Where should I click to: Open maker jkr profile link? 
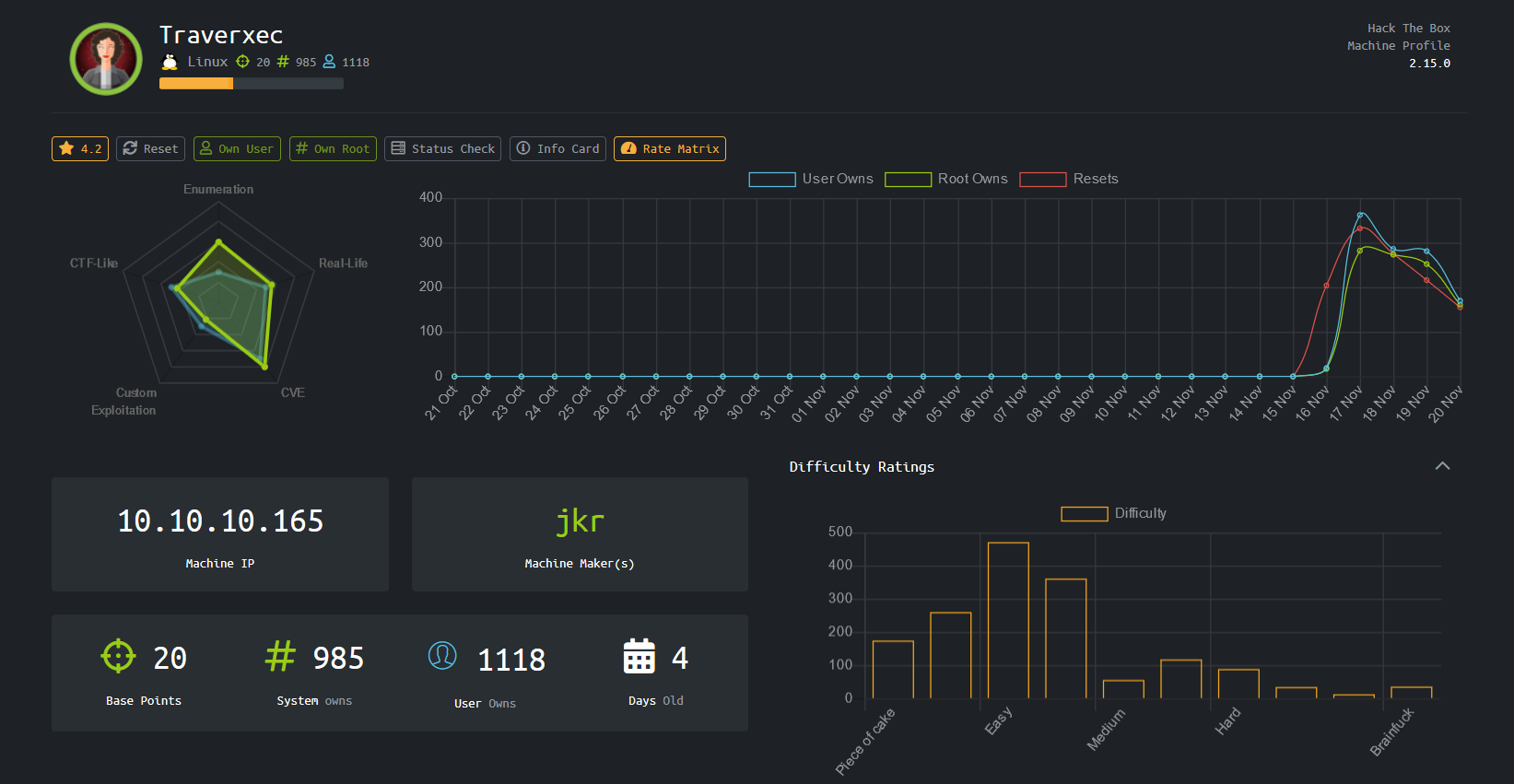click(x=580, y=521)
